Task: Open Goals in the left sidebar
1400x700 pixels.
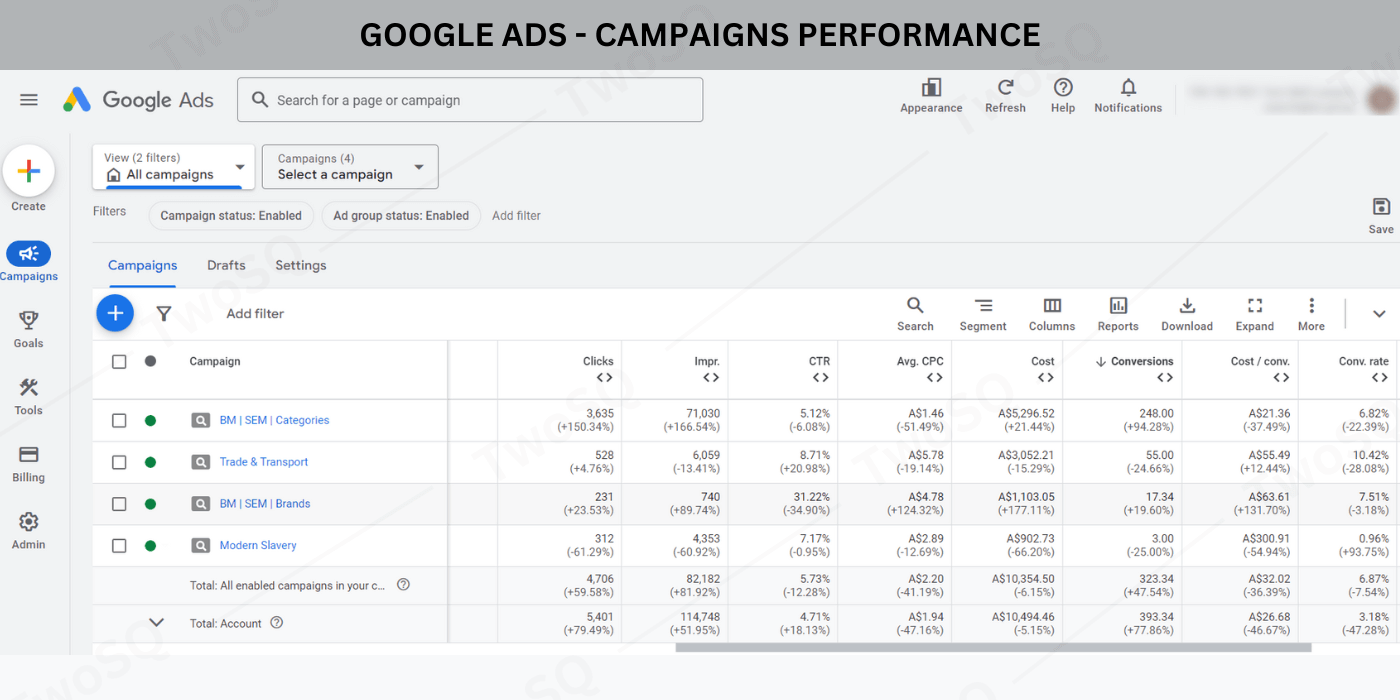Action: click(x=29, y=322)
